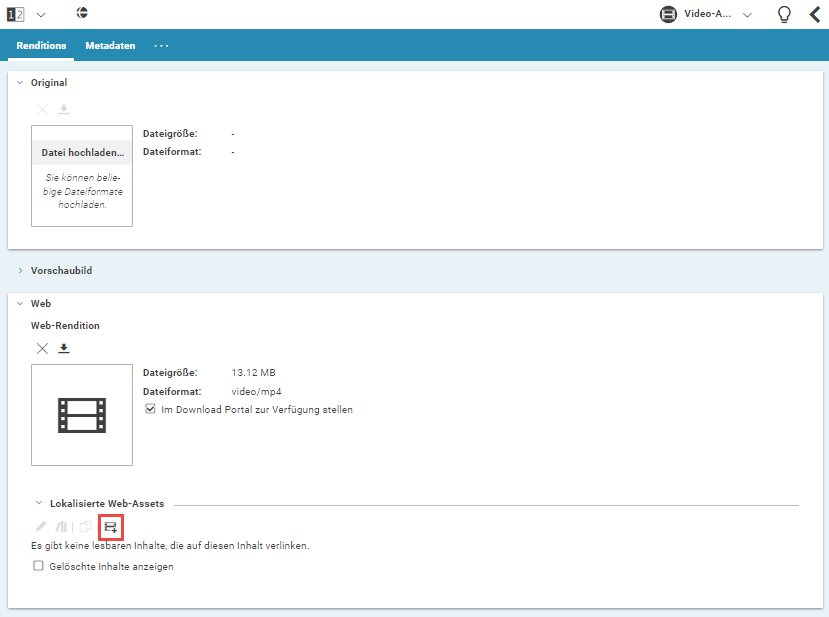Enable Gelöschte Inhalte anzeigen checkbox
This screenshot has width=829, height=617.
(x=39, y=566)
